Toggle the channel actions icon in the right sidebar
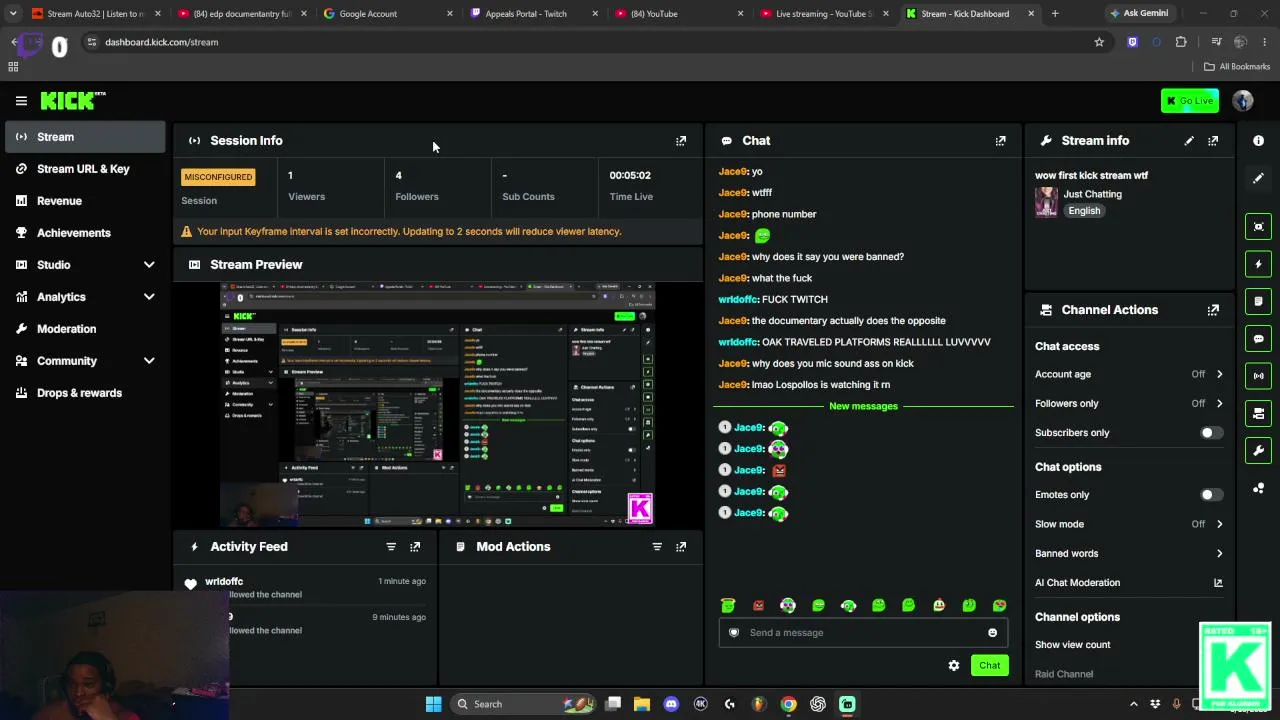 coord(1258,413)
